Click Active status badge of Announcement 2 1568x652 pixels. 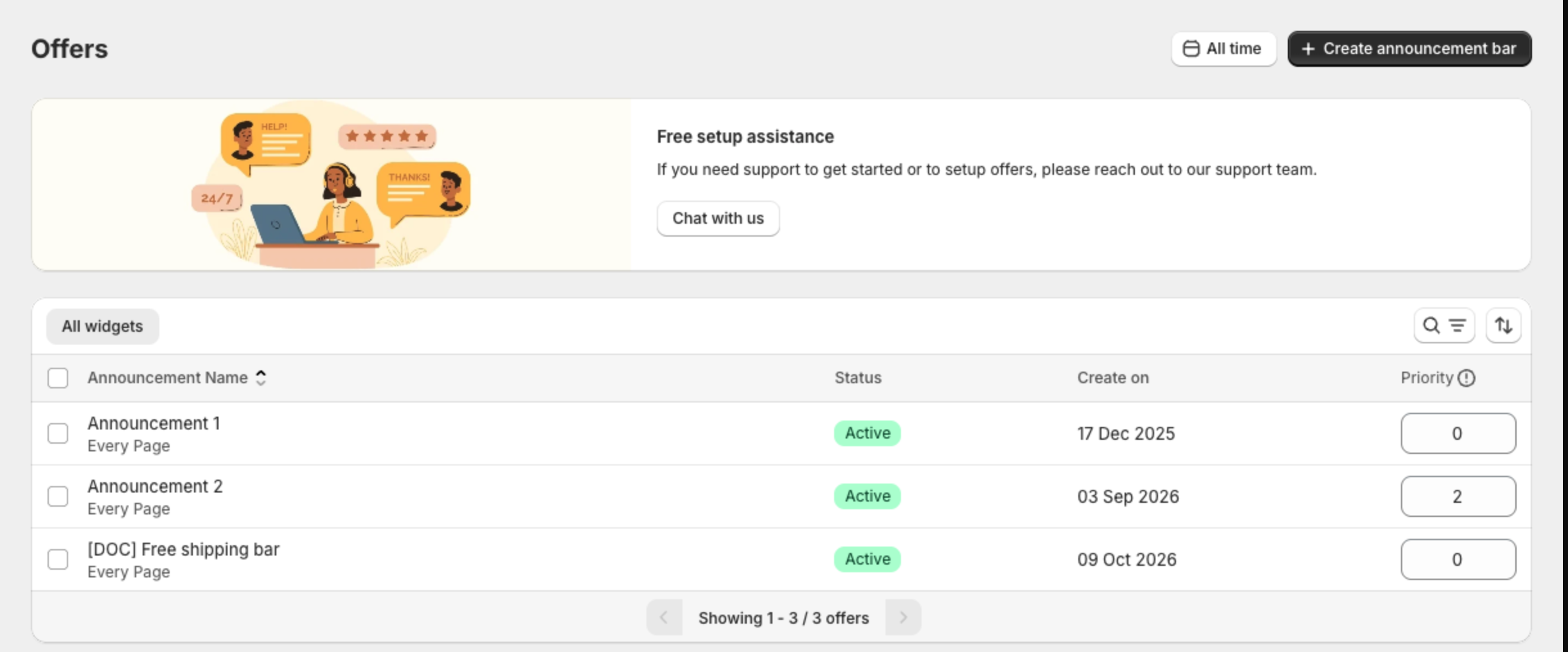tap(868, 496)
